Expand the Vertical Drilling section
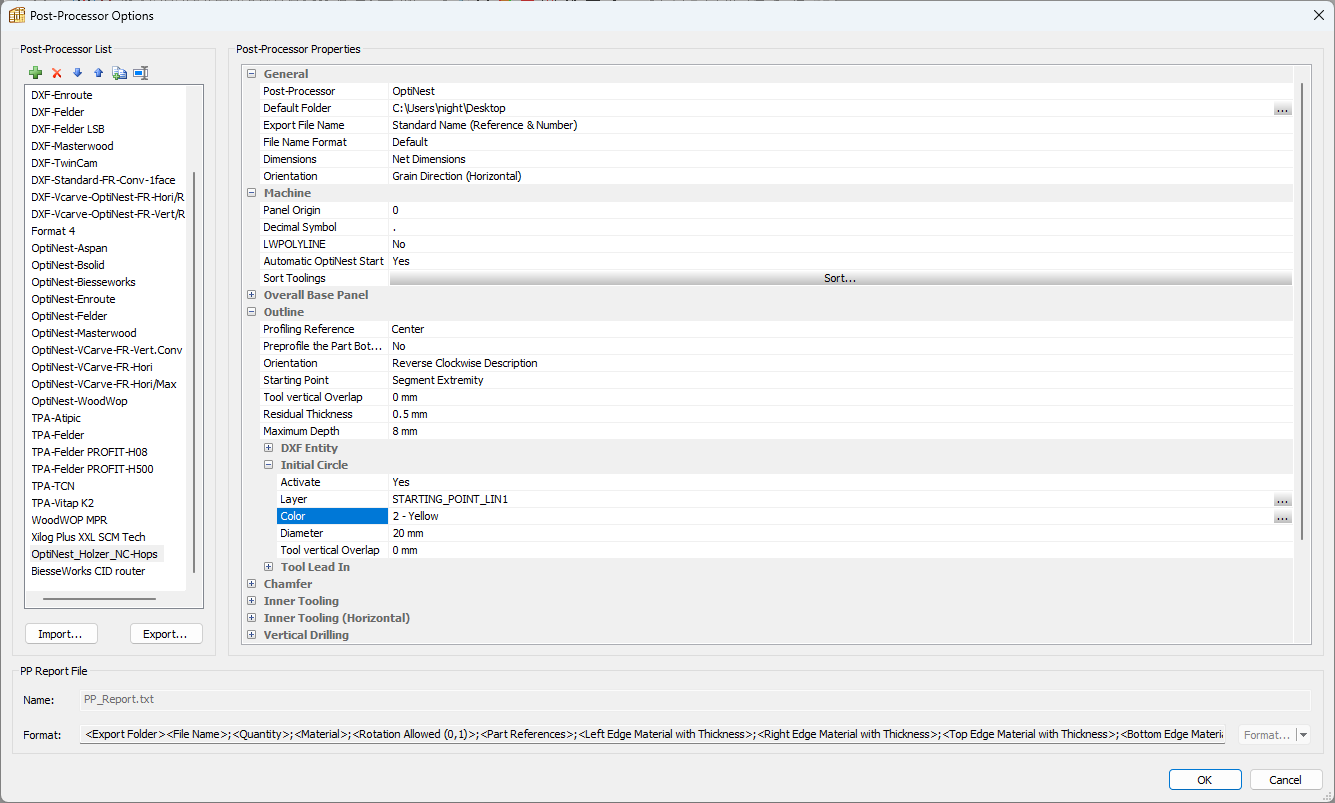 252,635
